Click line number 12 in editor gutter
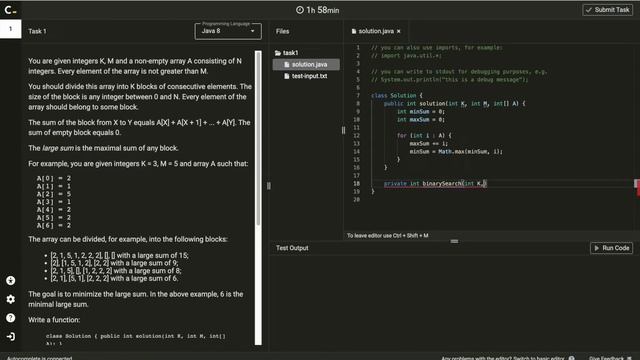Screen dimensions: 640x360 click(x=356, y=136)
